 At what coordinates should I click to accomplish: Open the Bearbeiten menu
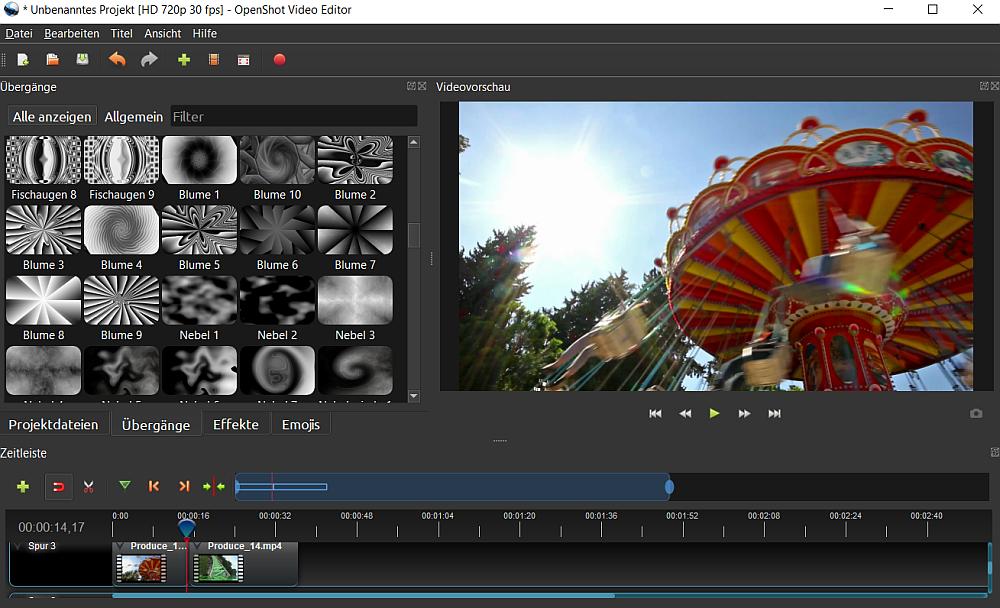click(x=71, y=33)
